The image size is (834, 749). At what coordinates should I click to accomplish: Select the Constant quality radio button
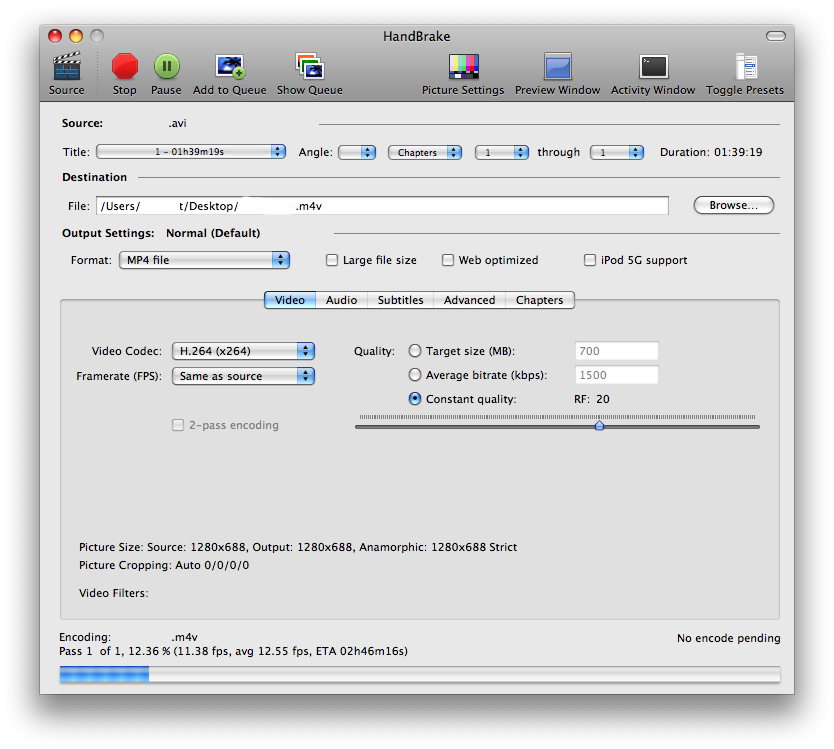[415, 399]
